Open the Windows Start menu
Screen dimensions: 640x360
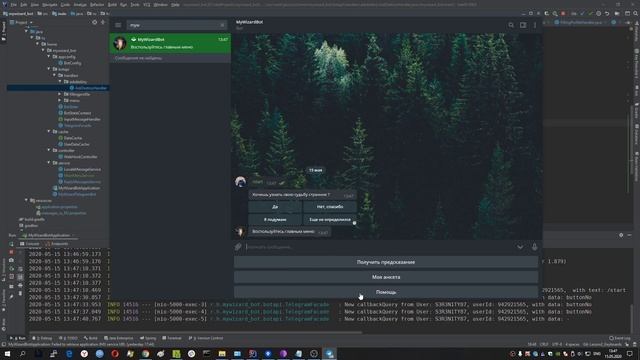tap(8, 353)
